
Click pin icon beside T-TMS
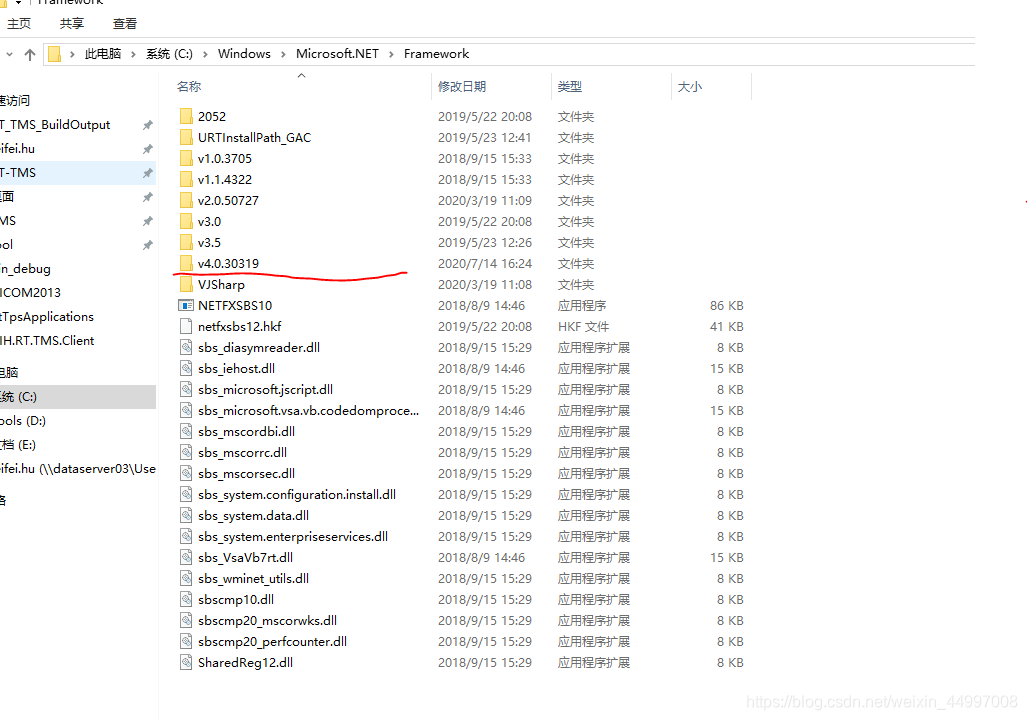[x=148, y=173]
